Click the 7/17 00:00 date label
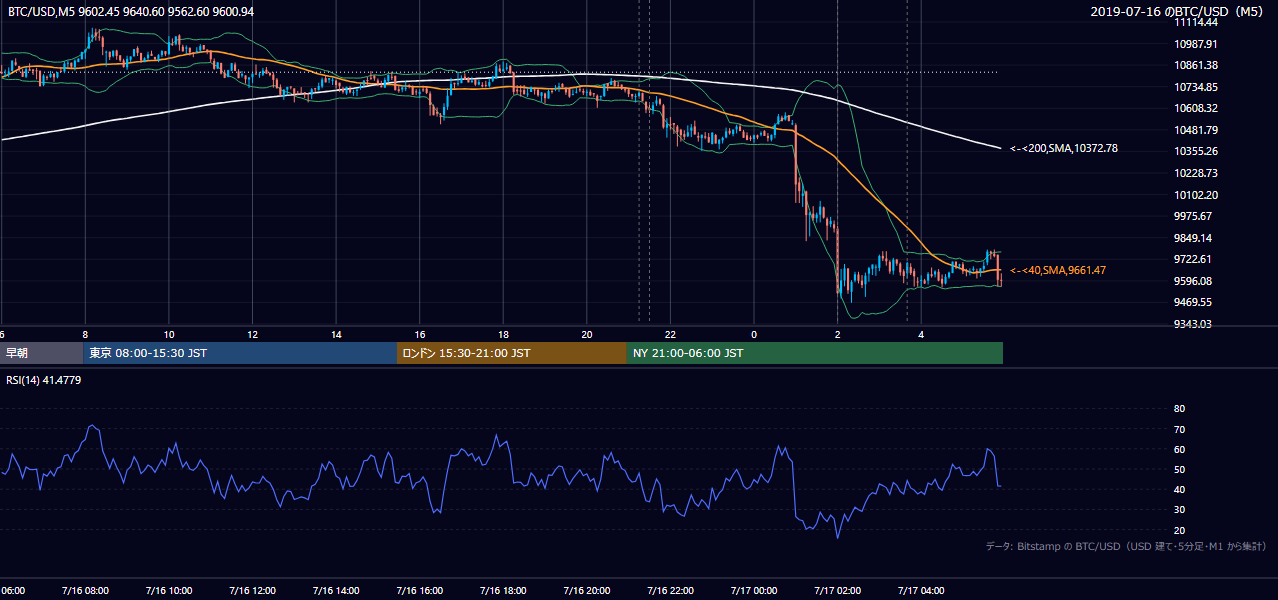Screen dimensions: 1278x600 [754, 591]
